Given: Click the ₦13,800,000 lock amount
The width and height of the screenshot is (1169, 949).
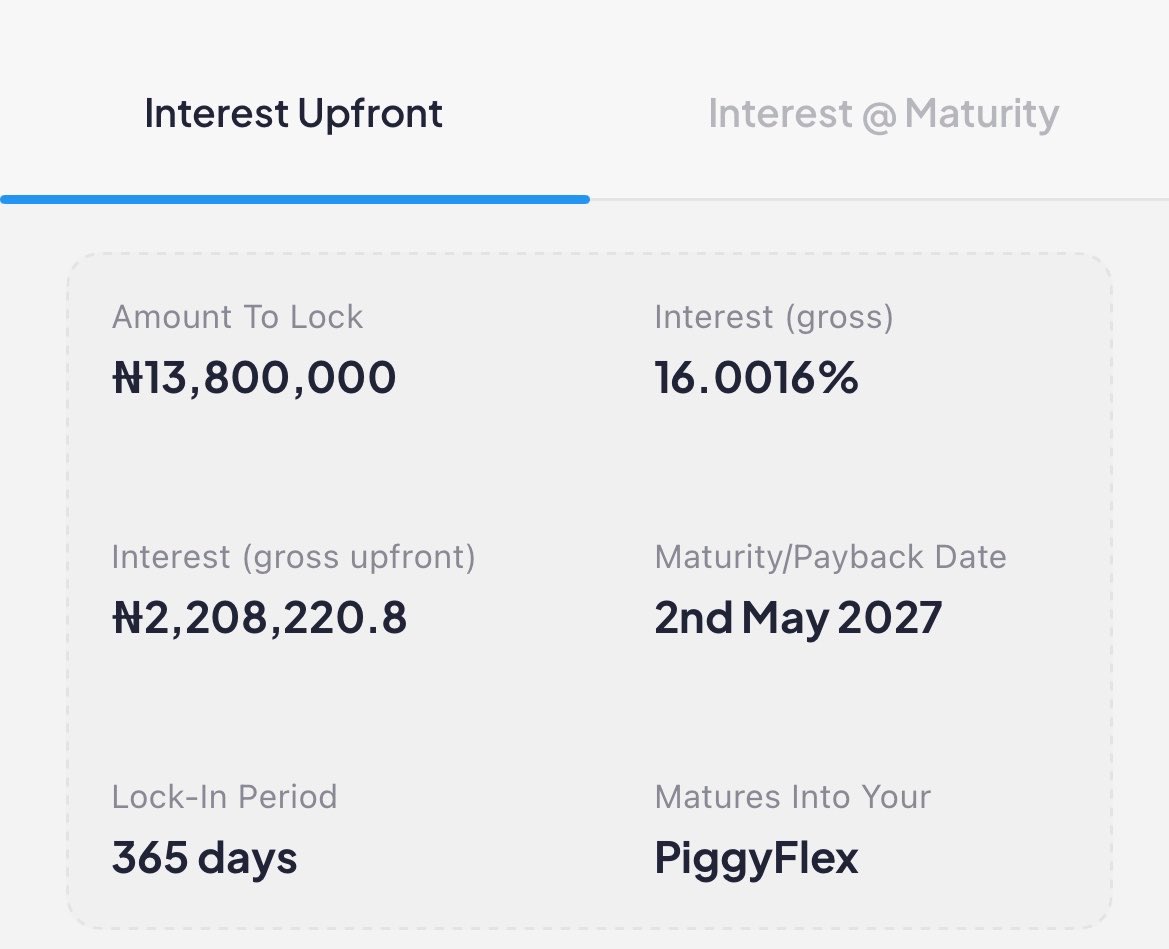Looking at the screenshot, I should click(253, 376).
